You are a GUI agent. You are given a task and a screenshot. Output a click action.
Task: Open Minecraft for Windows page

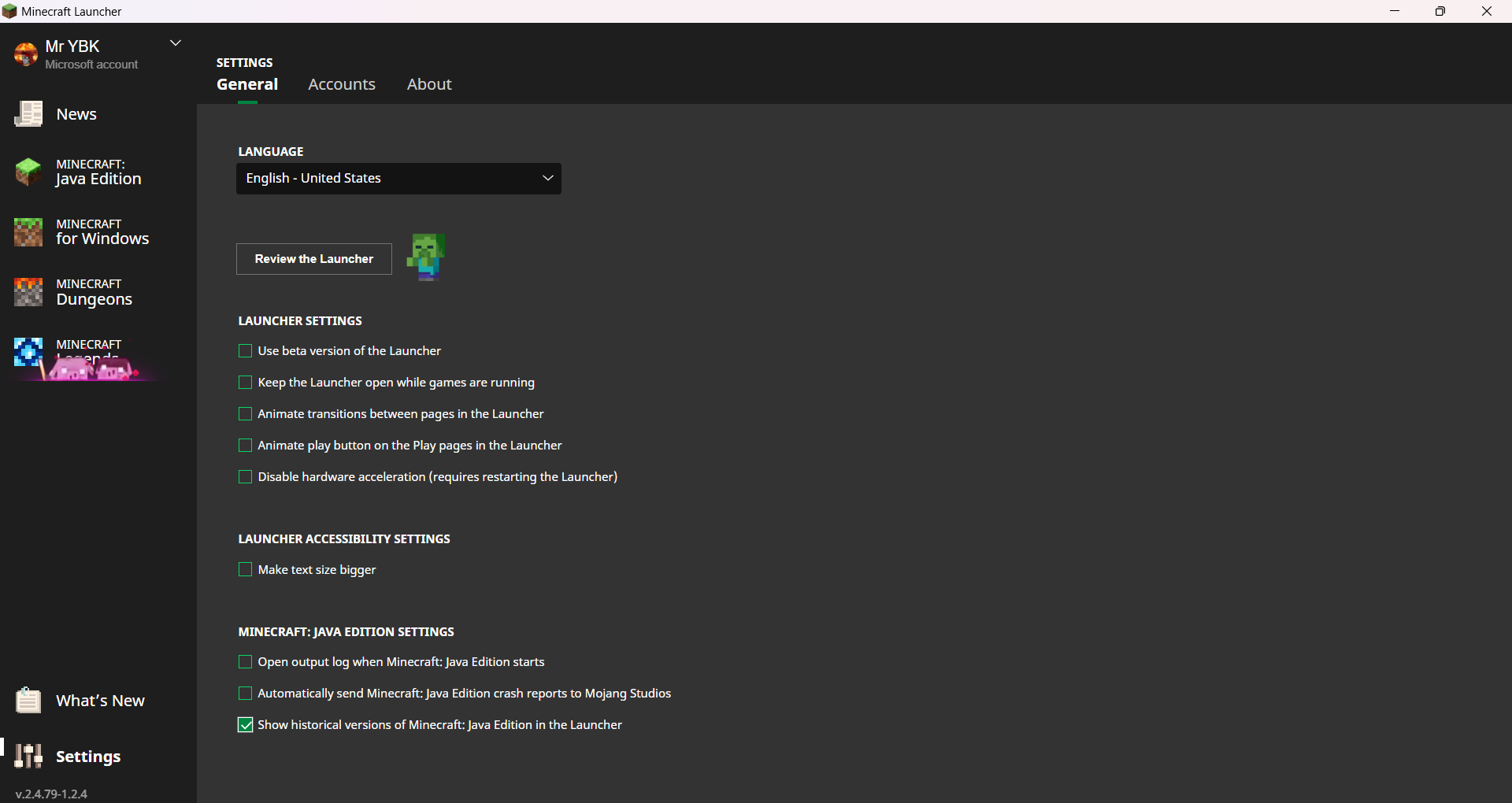(102, 232)
